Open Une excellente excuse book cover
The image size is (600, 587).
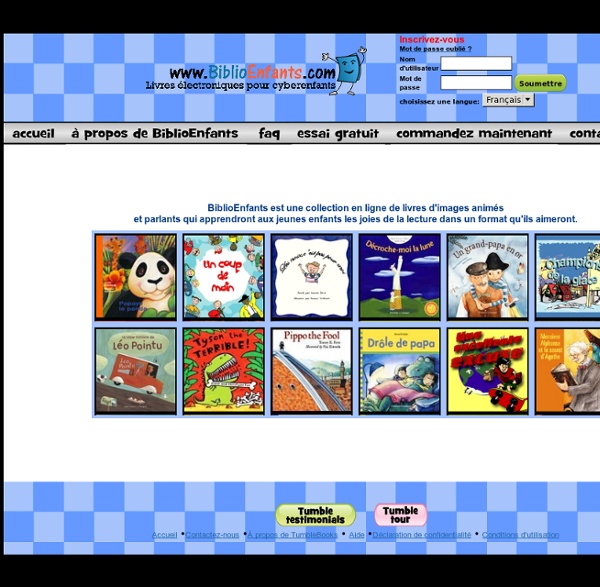coord(488,371)
